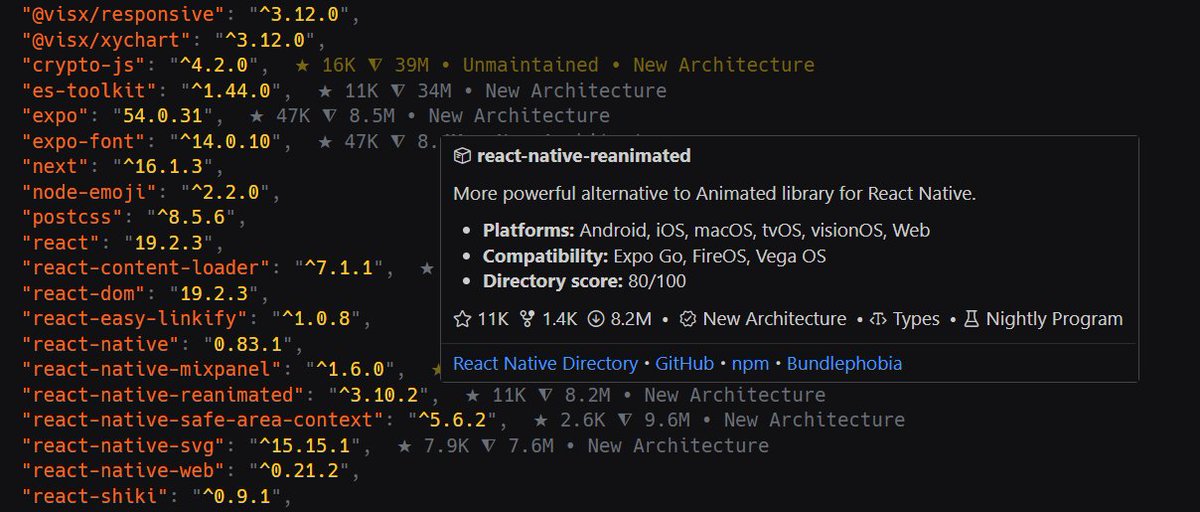The image size is (1200, 512).
Task: Click the react-native-reanimated popup title
Action: point(584,156)
